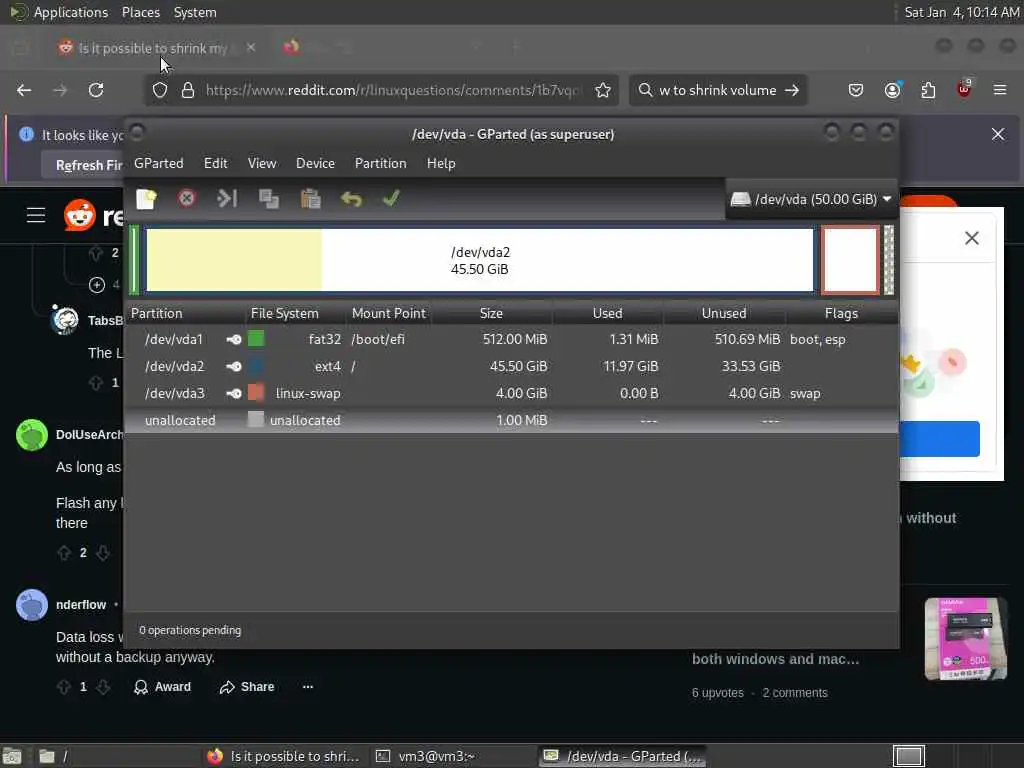Click the Partition column header
This screenshot has width=1024, height=768.
pyautogui.click(x=187, y=313)
